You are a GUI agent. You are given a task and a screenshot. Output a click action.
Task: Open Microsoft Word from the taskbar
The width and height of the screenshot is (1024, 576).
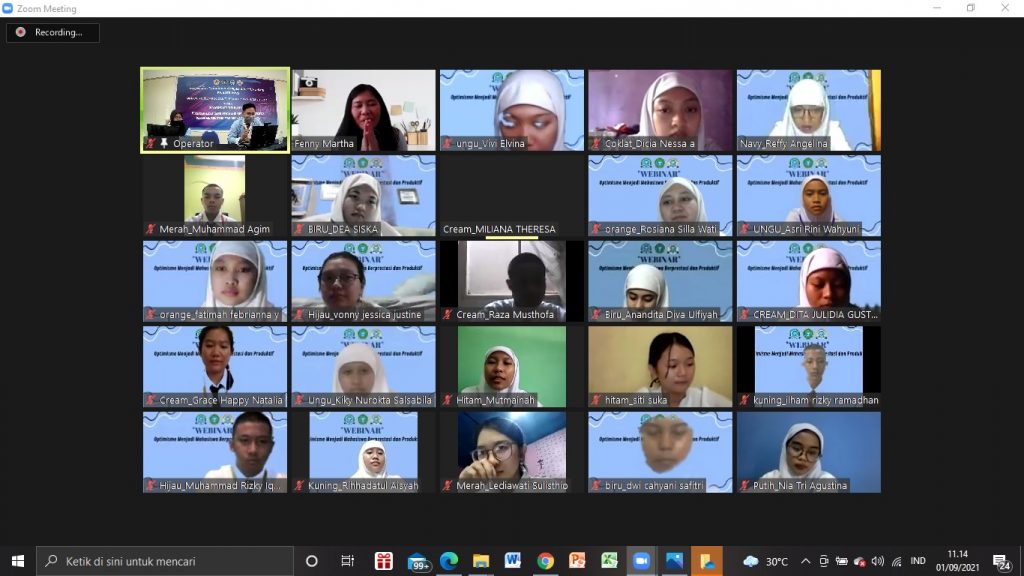[x=513, y=561]
